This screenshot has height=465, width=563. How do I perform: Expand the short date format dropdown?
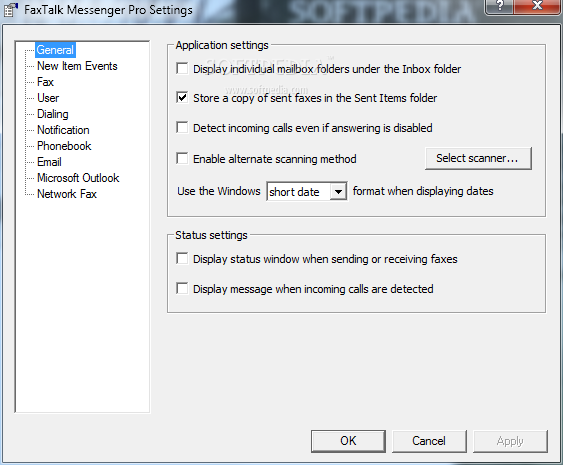click(x=338, y=191)
